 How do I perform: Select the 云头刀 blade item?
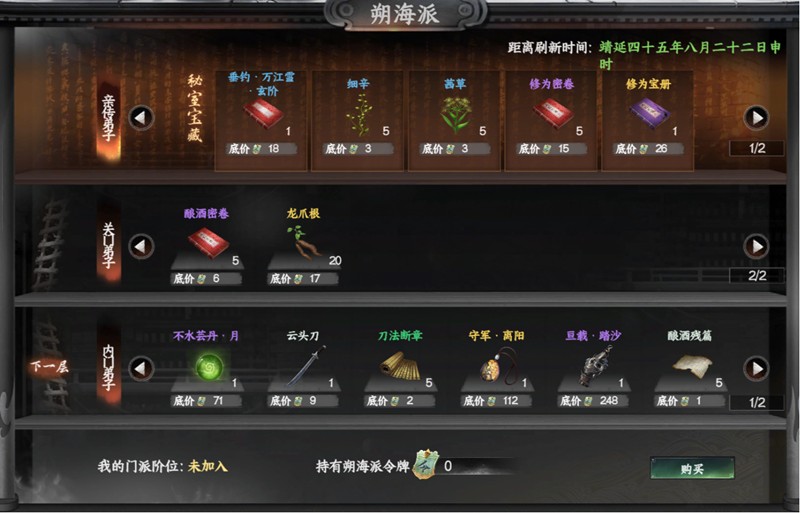(x=306, y=365)
